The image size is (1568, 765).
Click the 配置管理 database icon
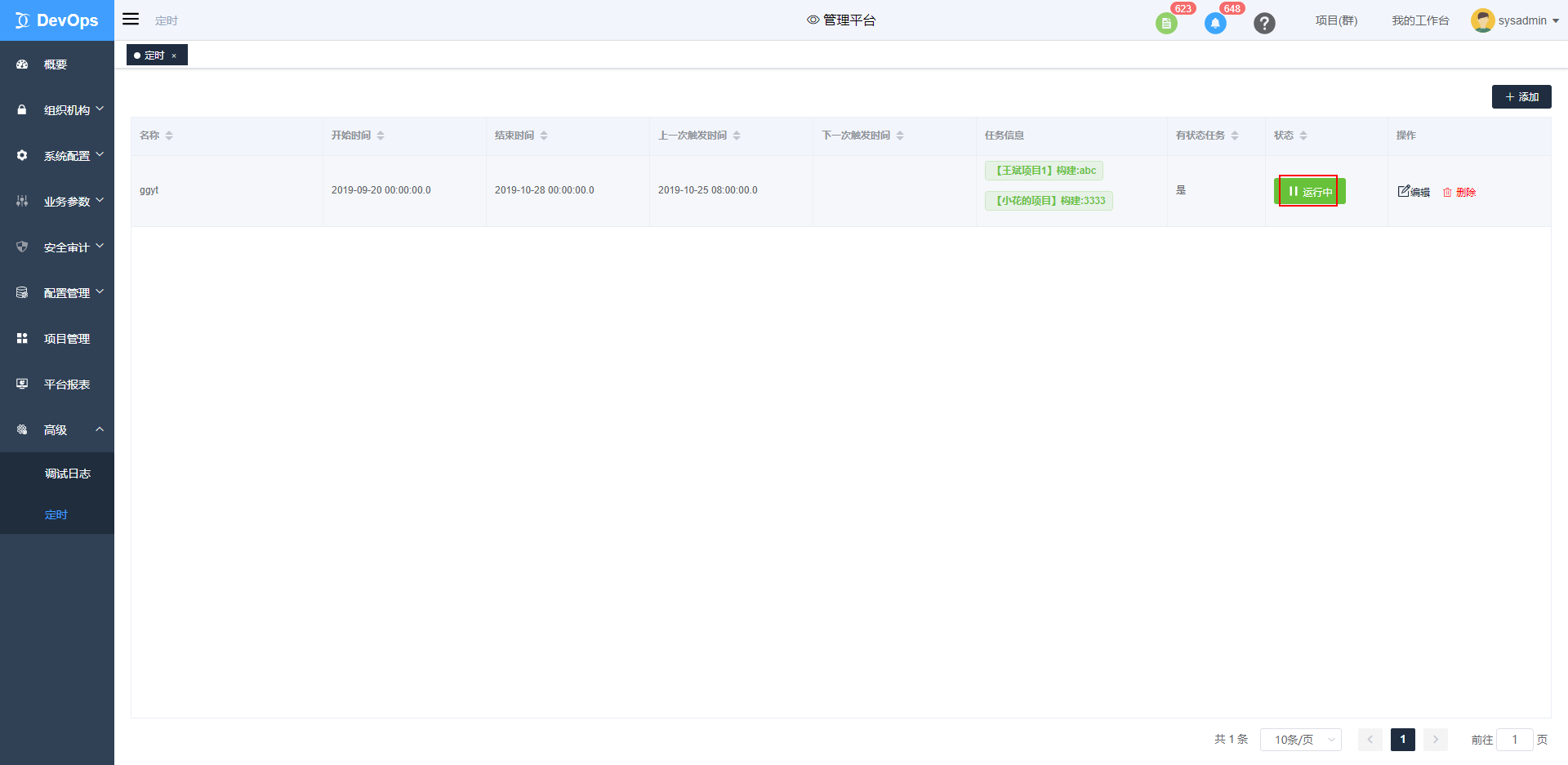[x=22, y=292]
